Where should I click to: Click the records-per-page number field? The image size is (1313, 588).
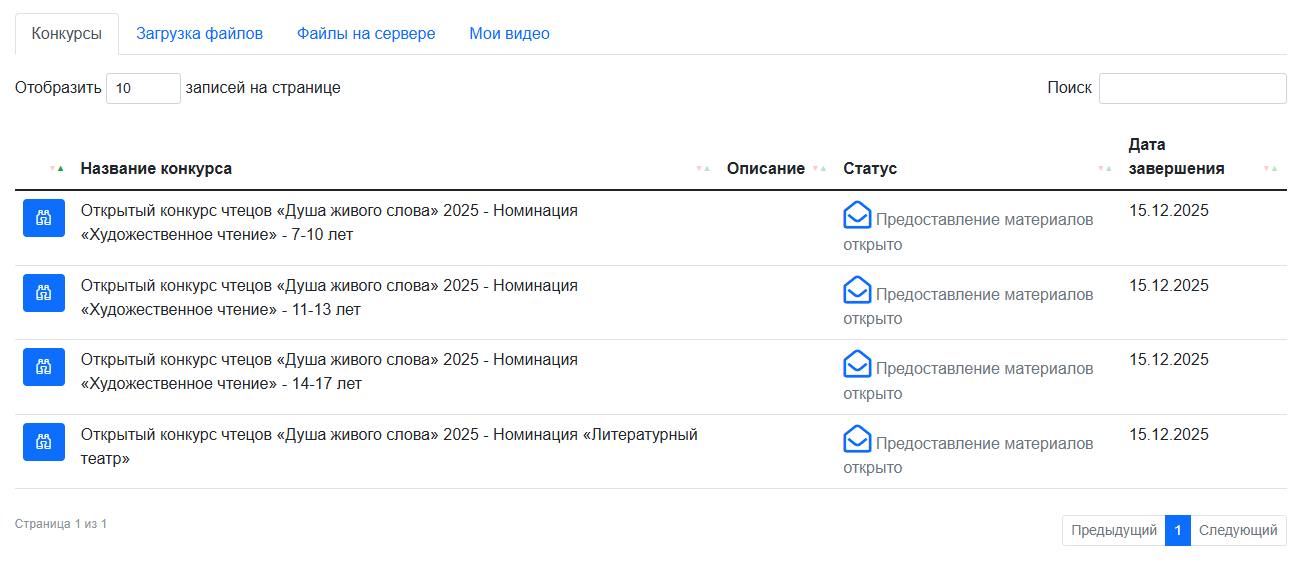(143, 88)
